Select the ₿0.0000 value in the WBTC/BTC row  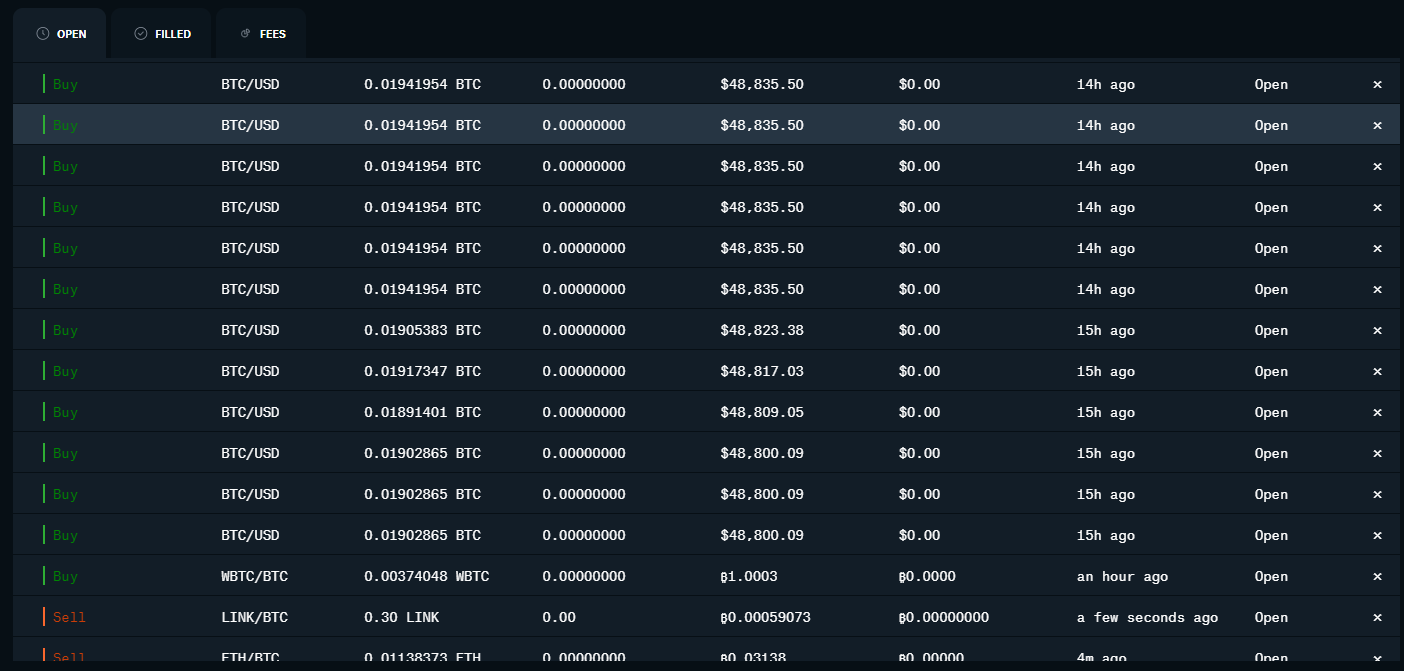(x=927, y=576)
